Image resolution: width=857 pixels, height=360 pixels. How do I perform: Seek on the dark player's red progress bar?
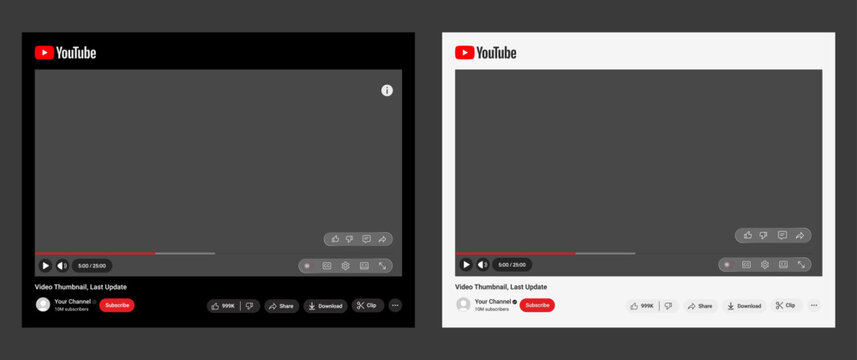pos(95,253)
